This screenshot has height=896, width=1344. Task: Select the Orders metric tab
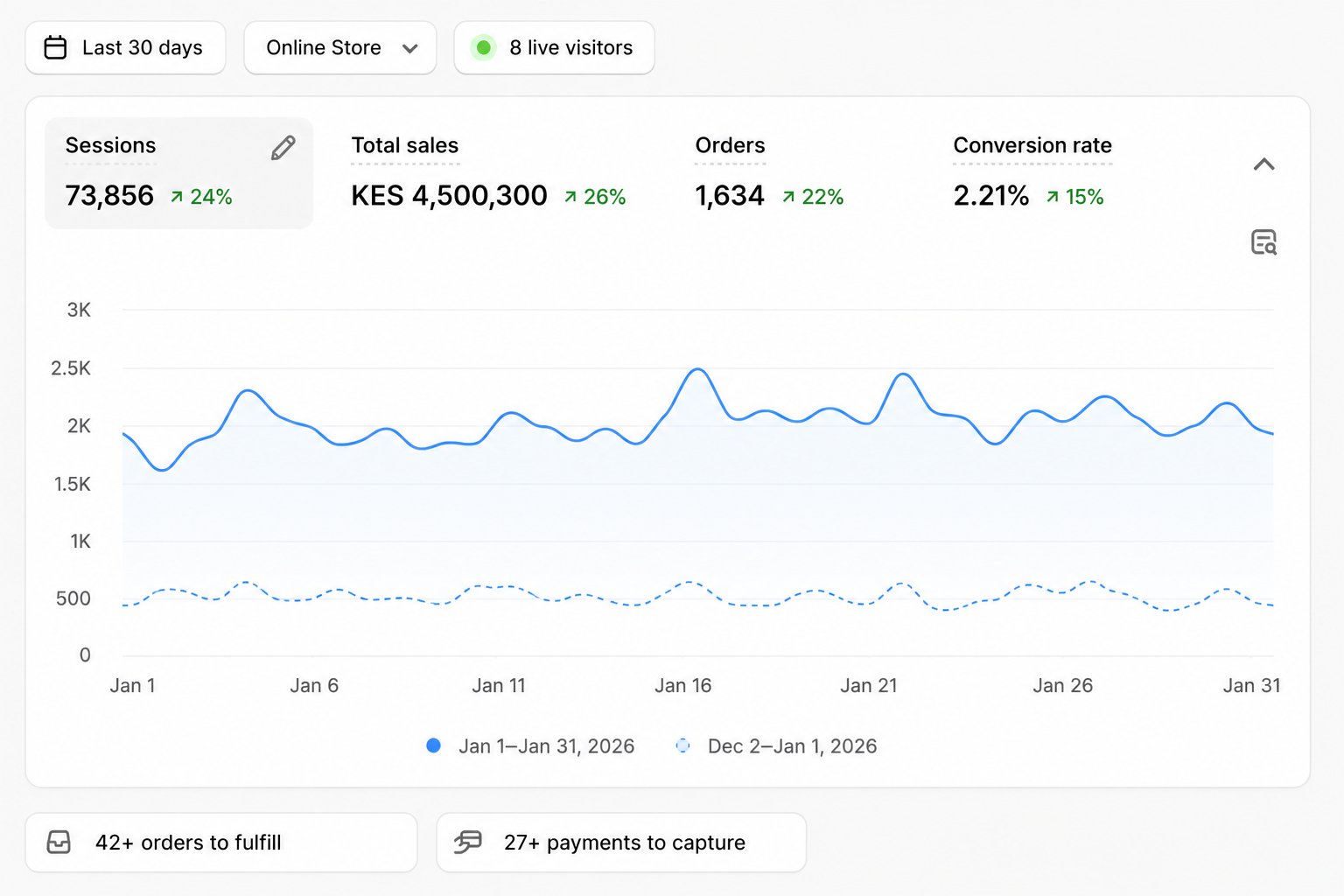(x=770, y=172)
